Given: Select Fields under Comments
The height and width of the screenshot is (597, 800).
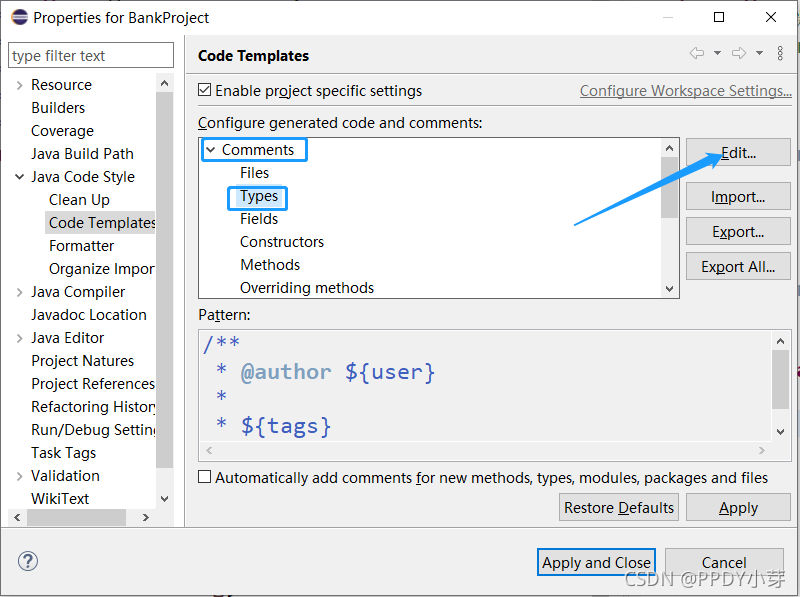Looking at the screenshot, I should coord(259,219).
